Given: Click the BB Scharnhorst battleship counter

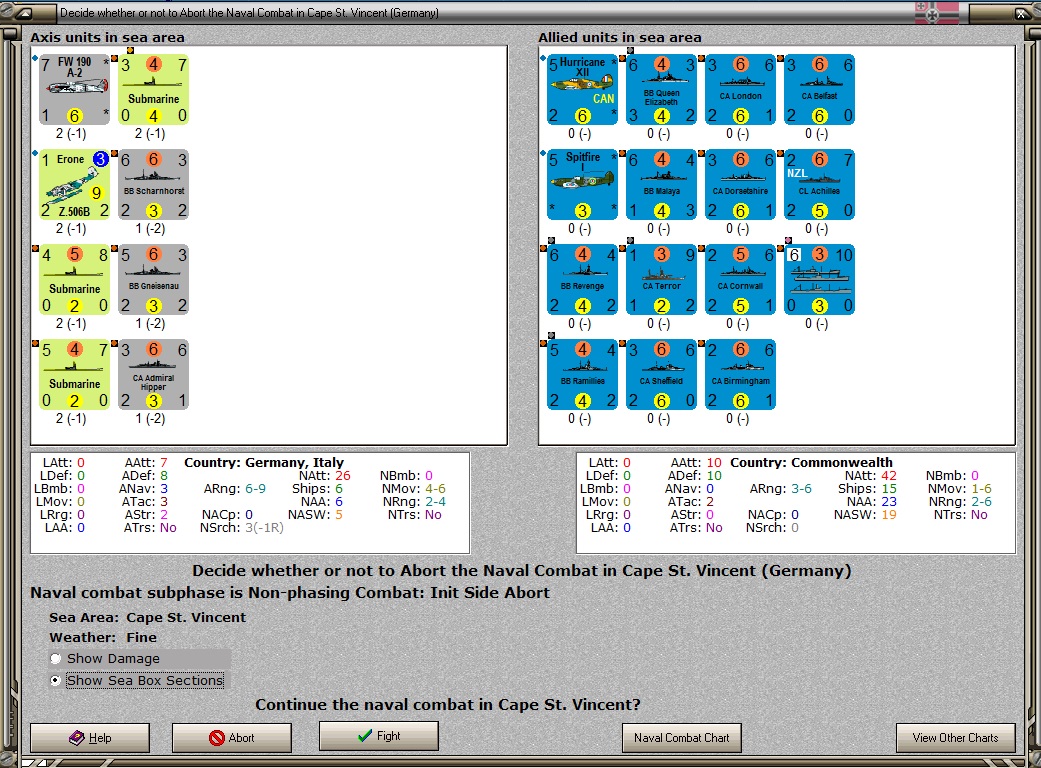Looking at the screenshot, I should tap(153, 185).
